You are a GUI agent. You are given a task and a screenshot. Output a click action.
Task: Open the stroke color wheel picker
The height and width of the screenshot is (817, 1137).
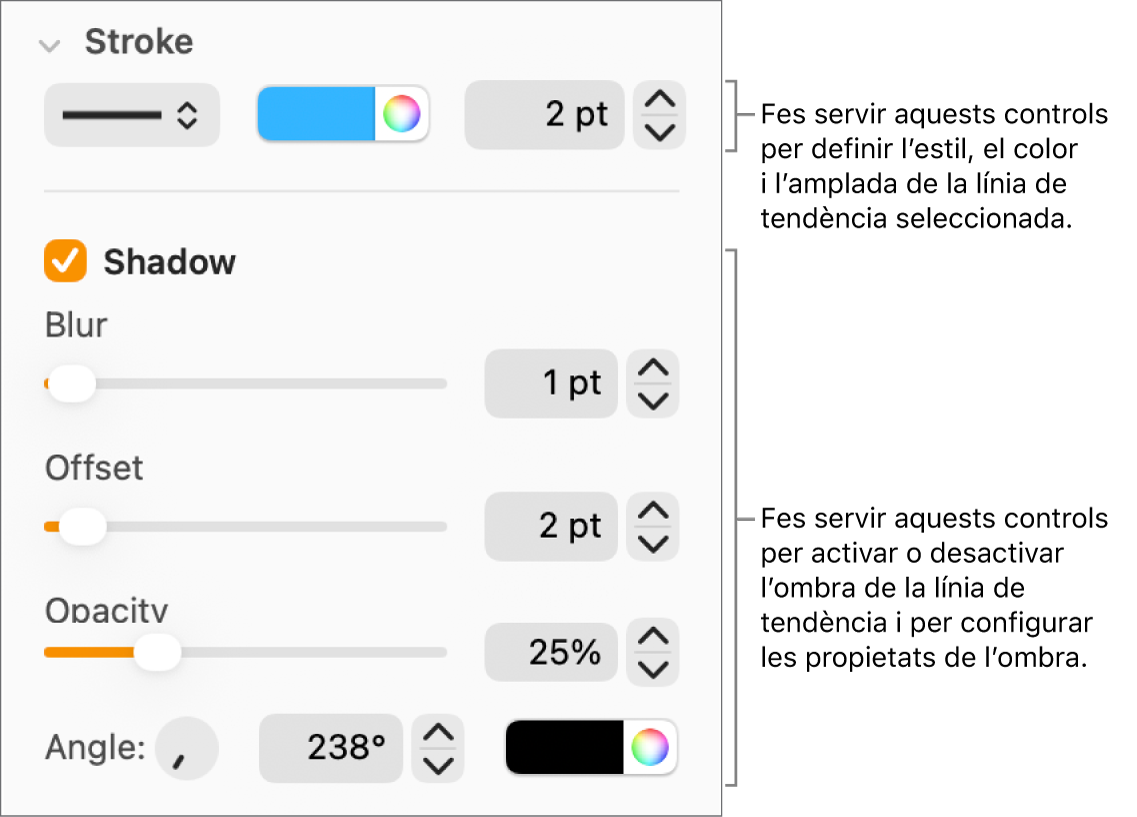402,115
